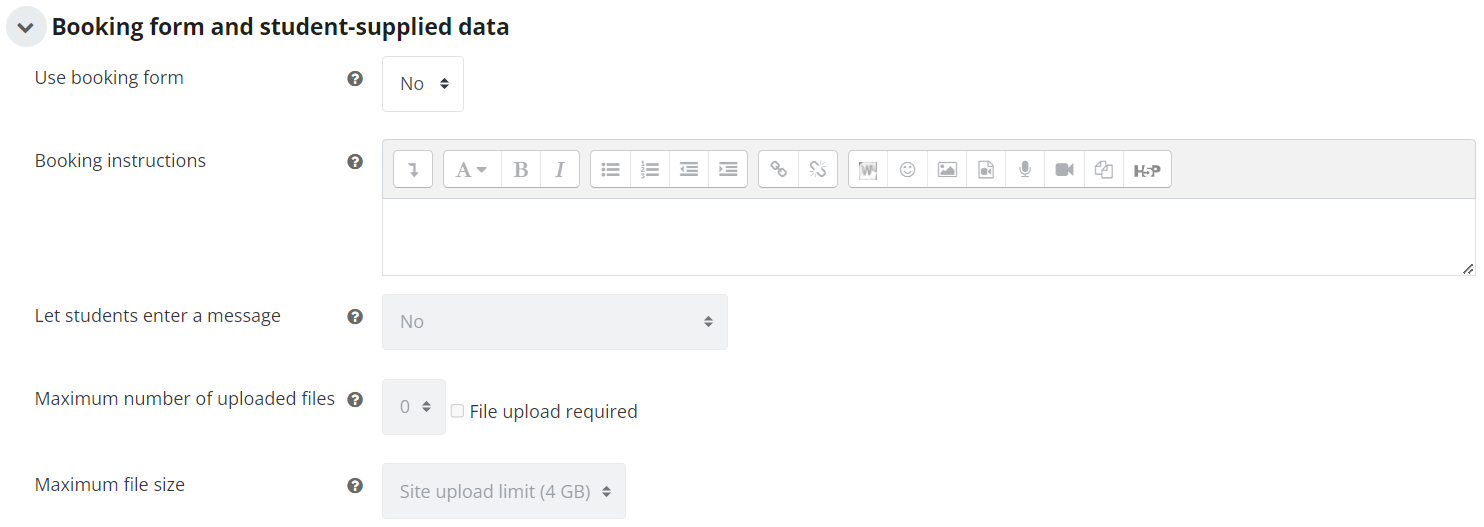
Task: Insert an unordered bullet list
Action: (x=610, y=169)
